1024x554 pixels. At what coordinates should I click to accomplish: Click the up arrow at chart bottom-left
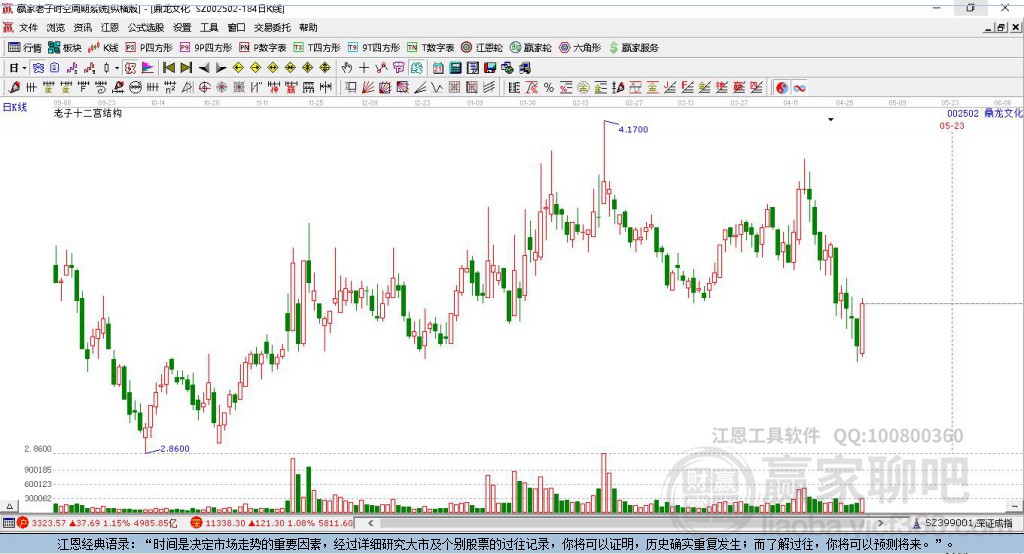click(x=9, y=506)
